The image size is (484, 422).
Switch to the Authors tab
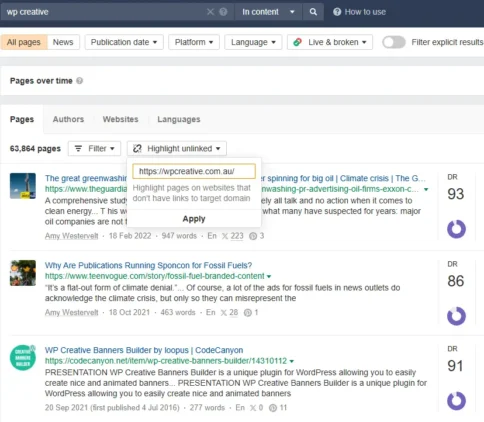[68, 119]
